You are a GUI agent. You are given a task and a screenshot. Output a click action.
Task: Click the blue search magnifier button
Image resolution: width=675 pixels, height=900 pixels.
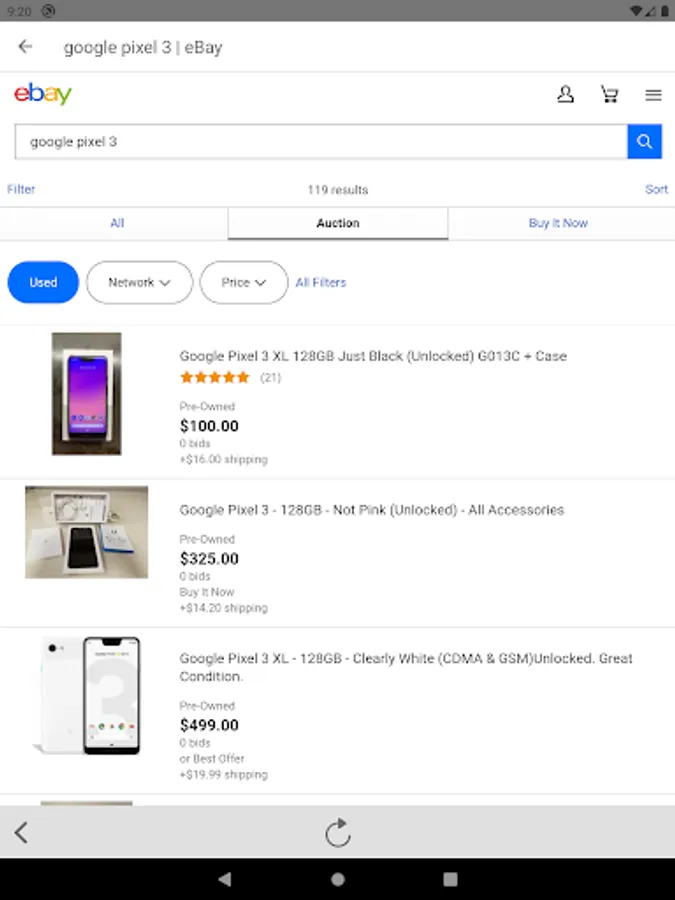click(645, 141)
